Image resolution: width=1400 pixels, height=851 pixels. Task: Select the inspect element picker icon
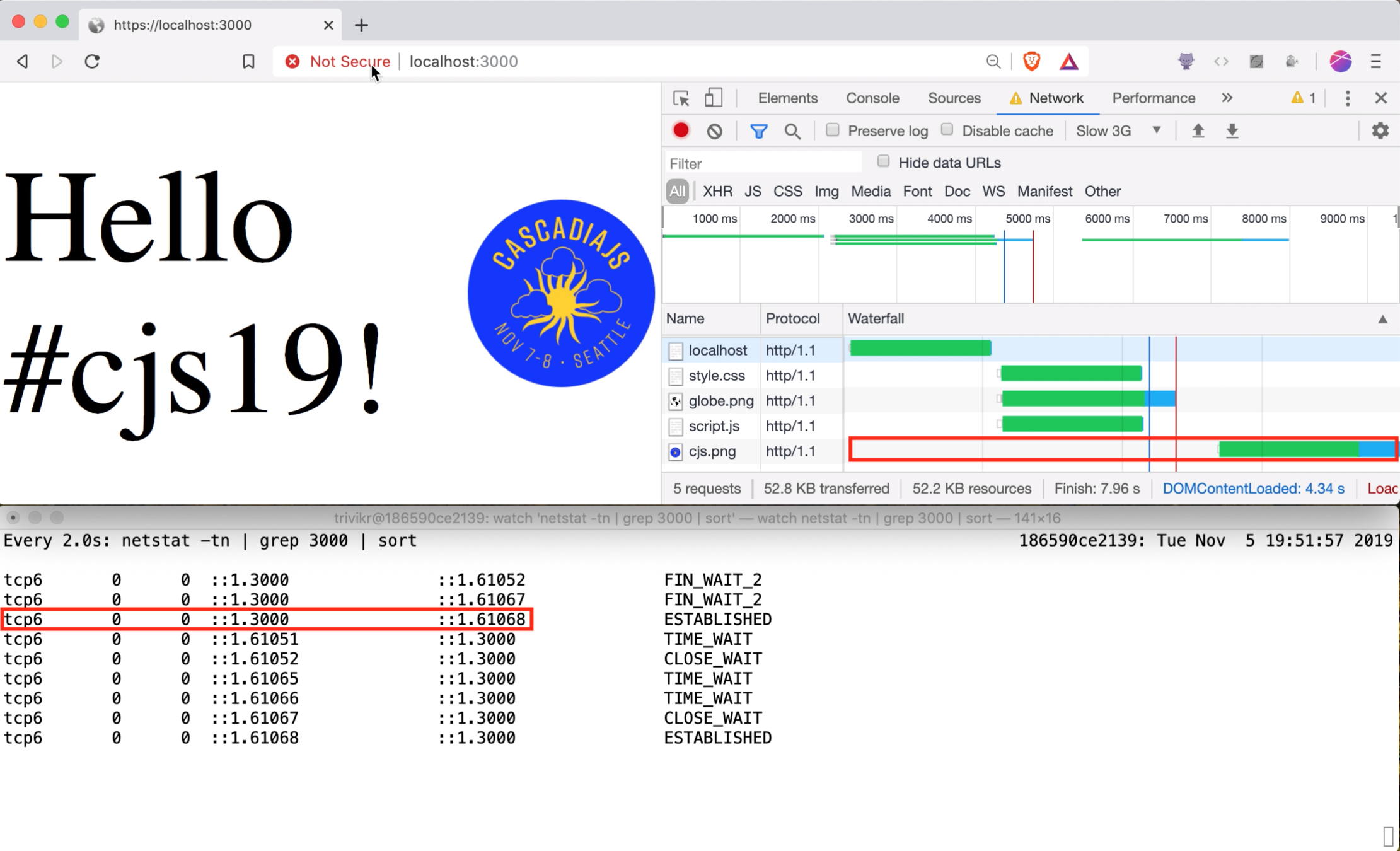tap(681, 98)
